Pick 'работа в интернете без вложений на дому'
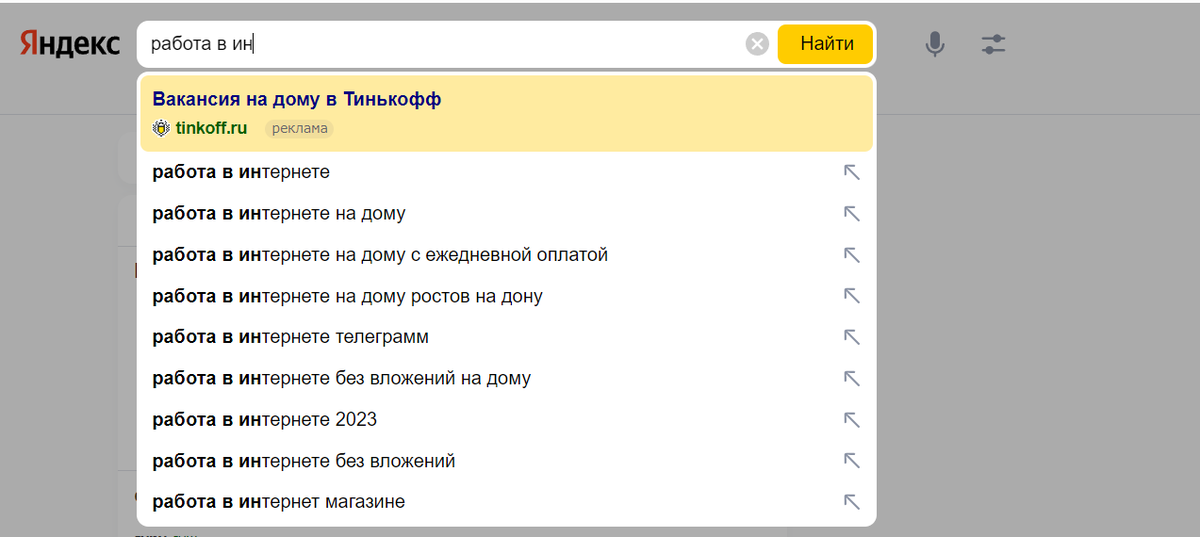The width and height of the screenshot is (1200, 537). point(506,378)
